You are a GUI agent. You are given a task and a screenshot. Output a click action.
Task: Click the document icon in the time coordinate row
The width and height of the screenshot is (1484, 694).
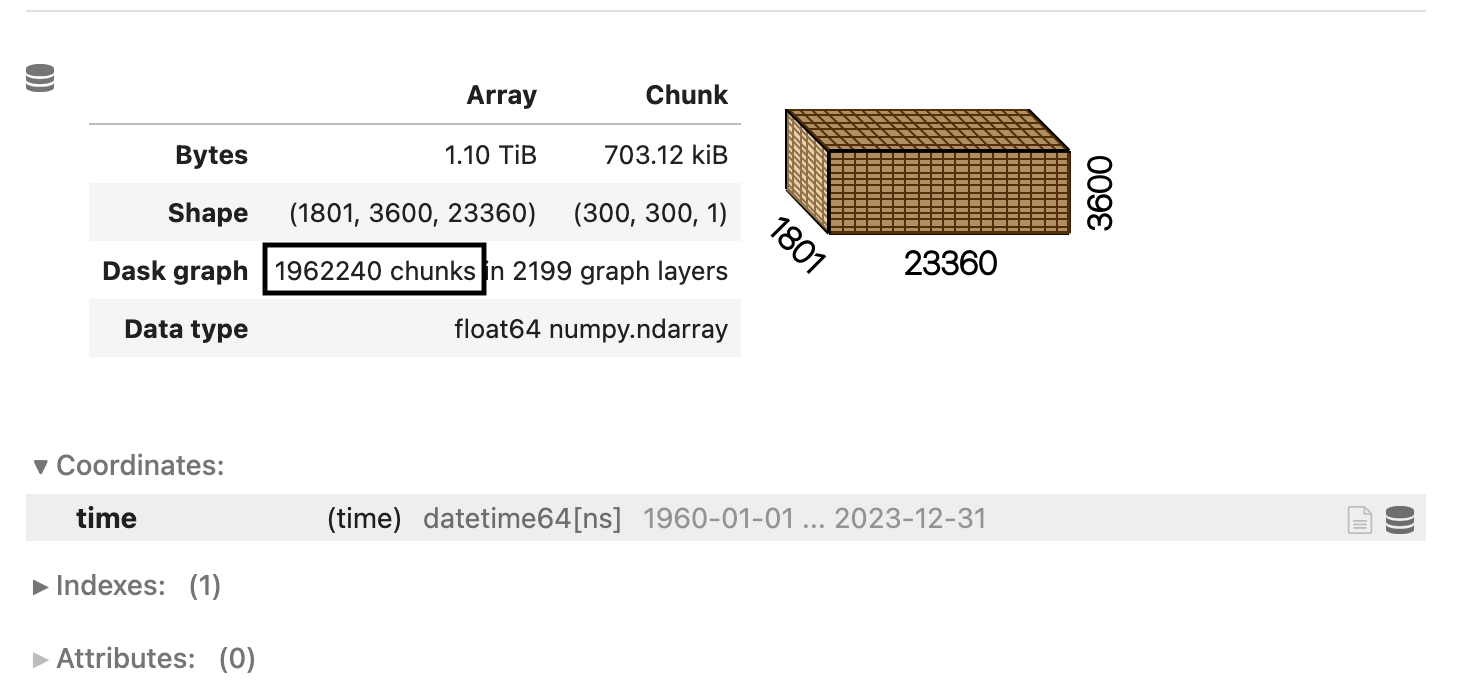(1359, 519)
